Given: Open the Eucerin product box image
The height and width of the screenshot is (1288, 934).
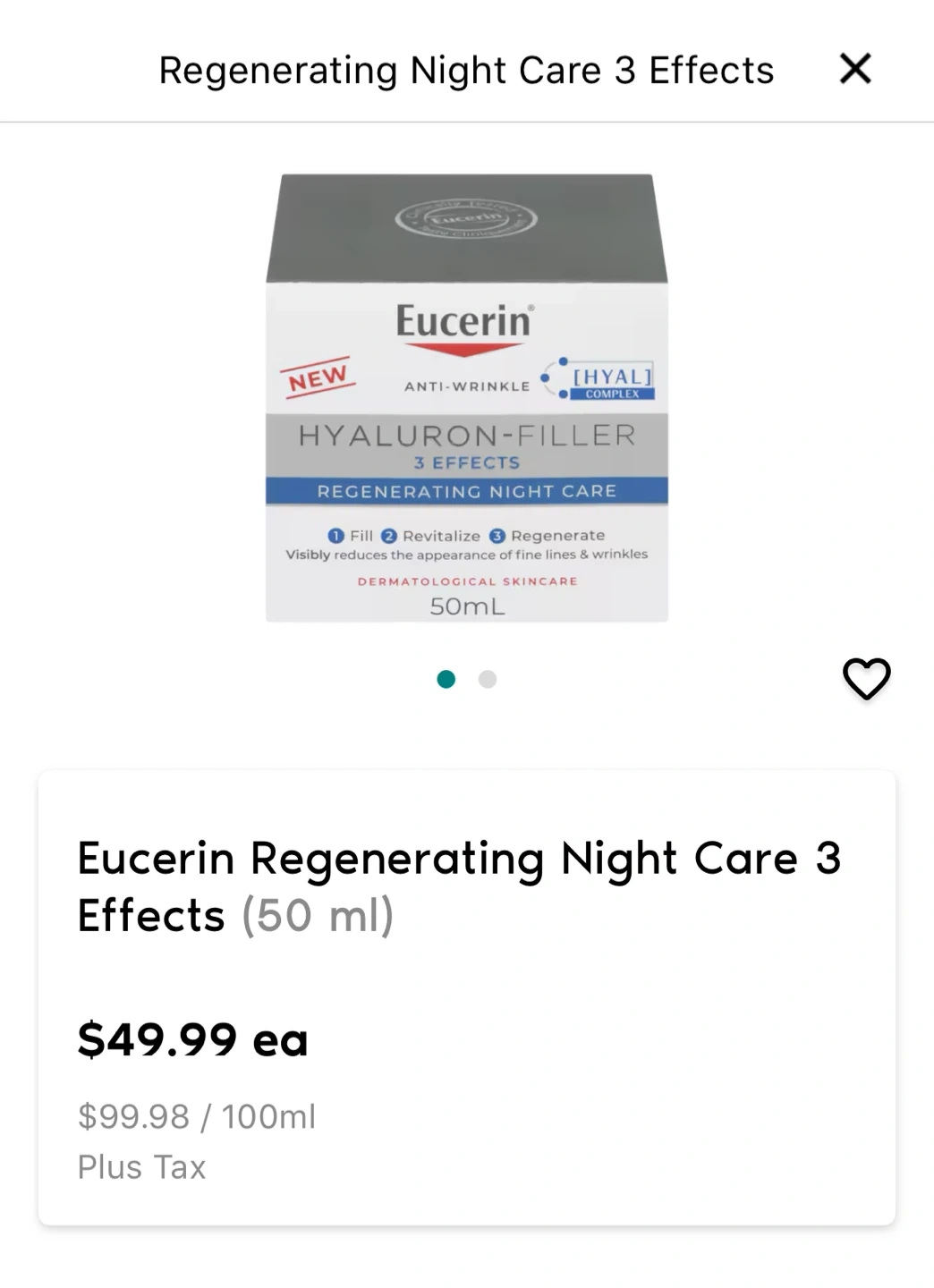Looking at the screenshot, I should pos(467,398).
